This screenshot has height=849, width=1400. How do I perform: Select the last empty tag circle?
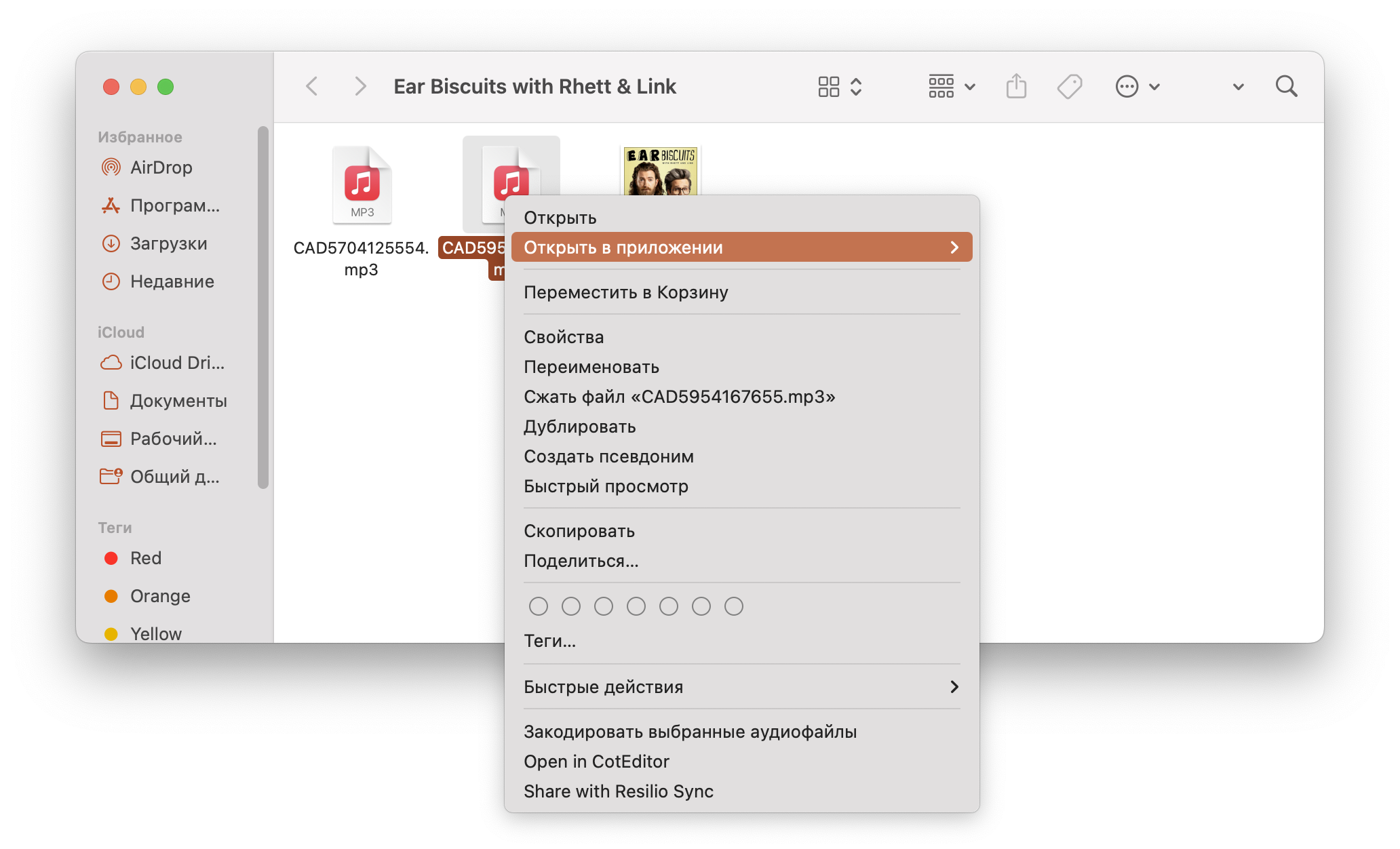pos(734,606)
